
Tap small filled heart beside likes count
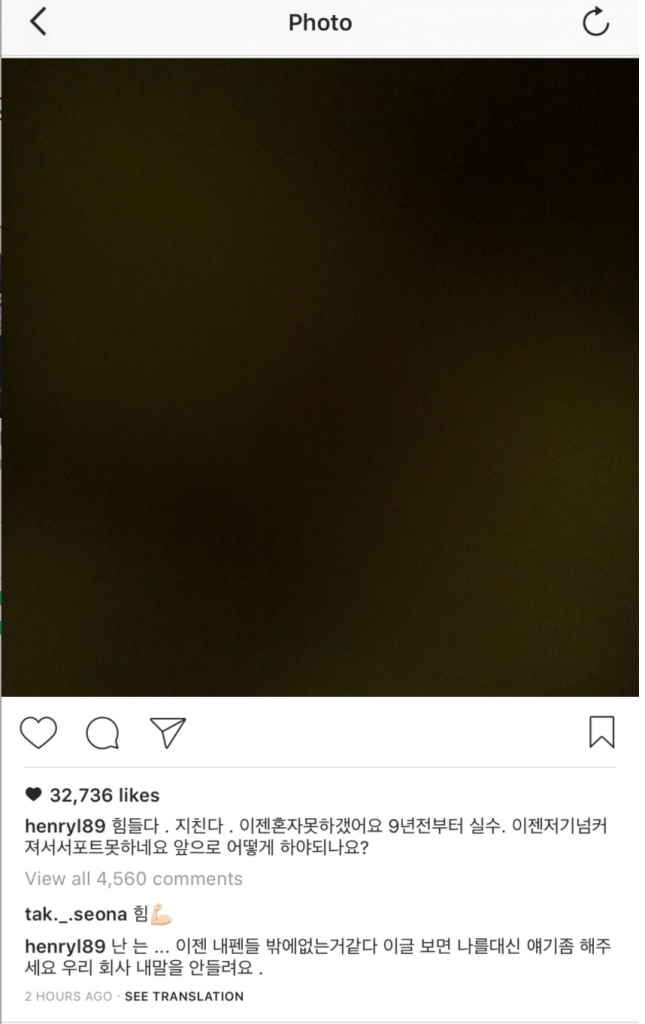coord(33,794)
